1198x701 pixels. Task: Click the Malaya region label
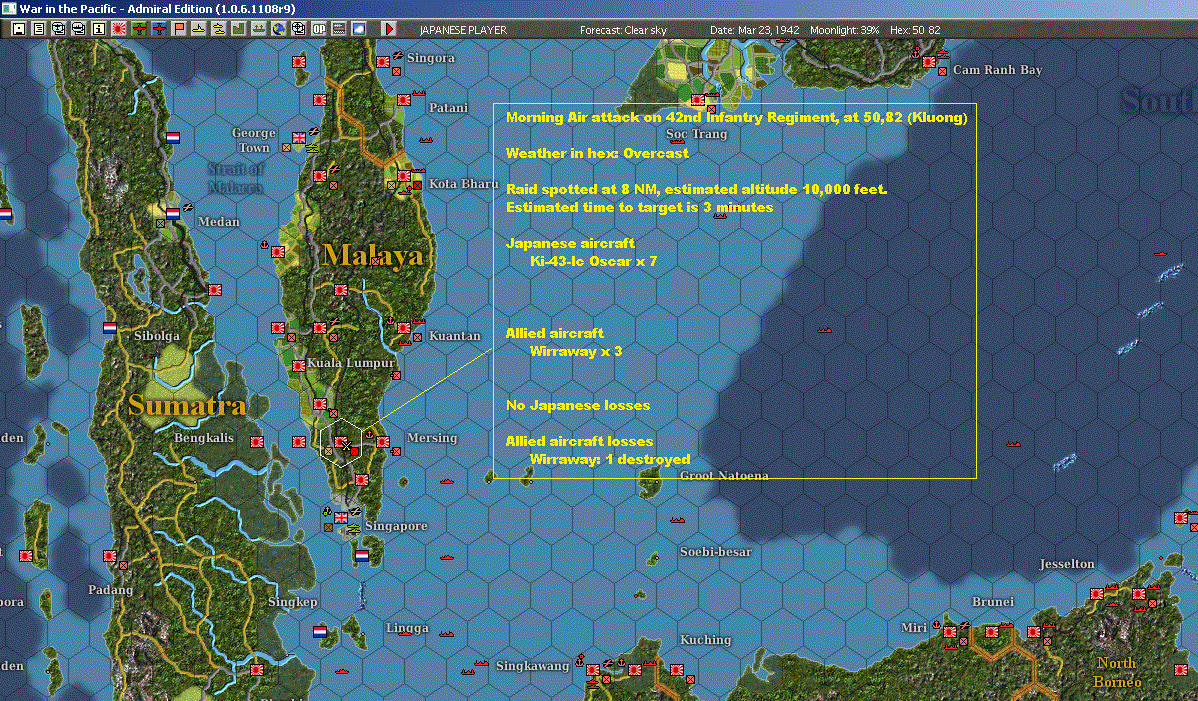(x=373, y=255)
